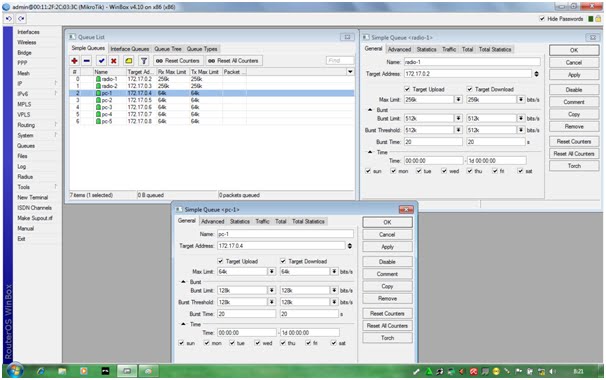This screenshot has height=380, width=606.
Task: Open Queues in the left sidebar menu
Action: [x=26, y=146]
